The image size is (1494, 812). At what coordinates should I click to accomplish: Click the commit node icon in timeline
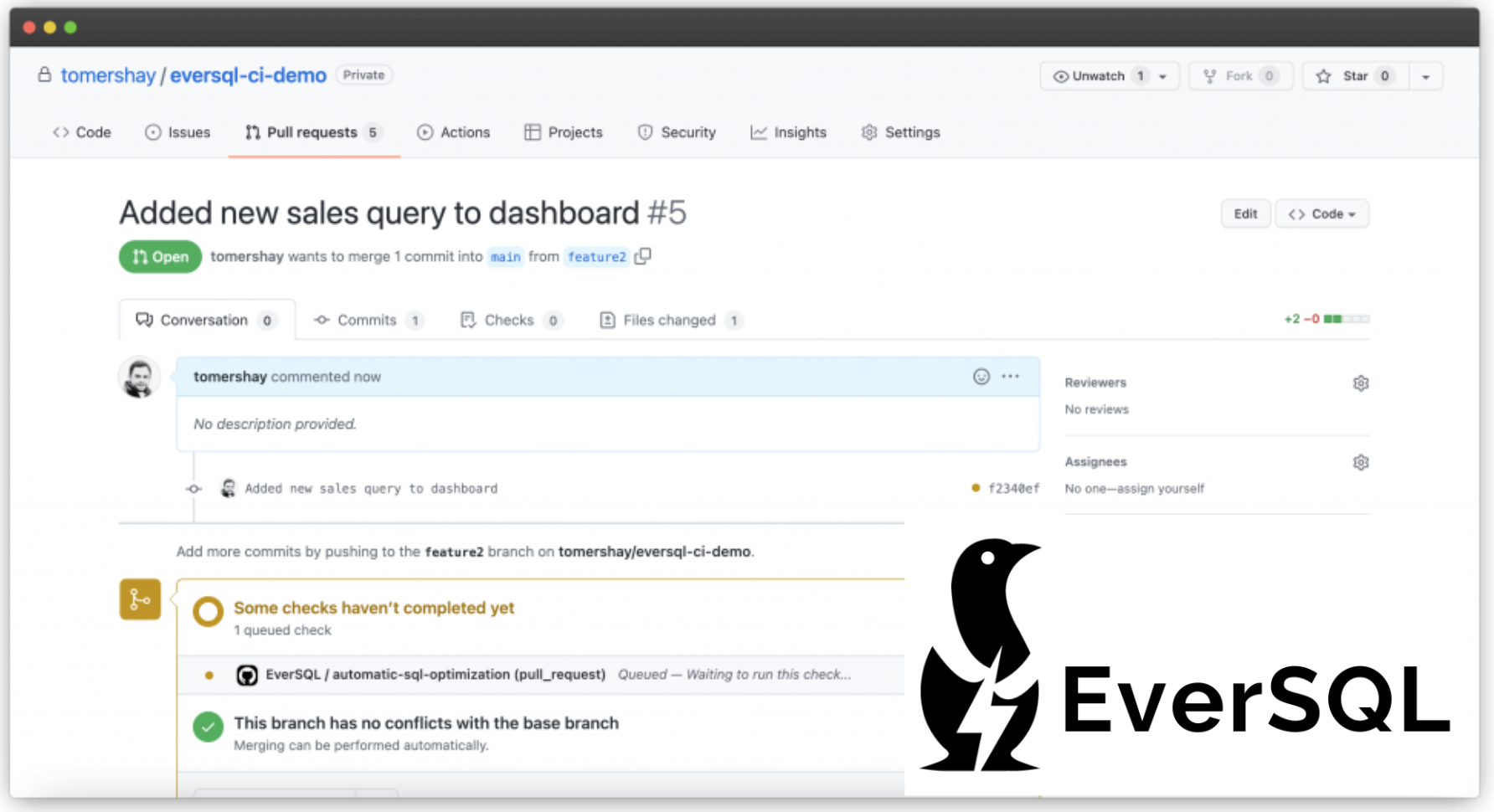pyautogui.click(x=193, y=489)
